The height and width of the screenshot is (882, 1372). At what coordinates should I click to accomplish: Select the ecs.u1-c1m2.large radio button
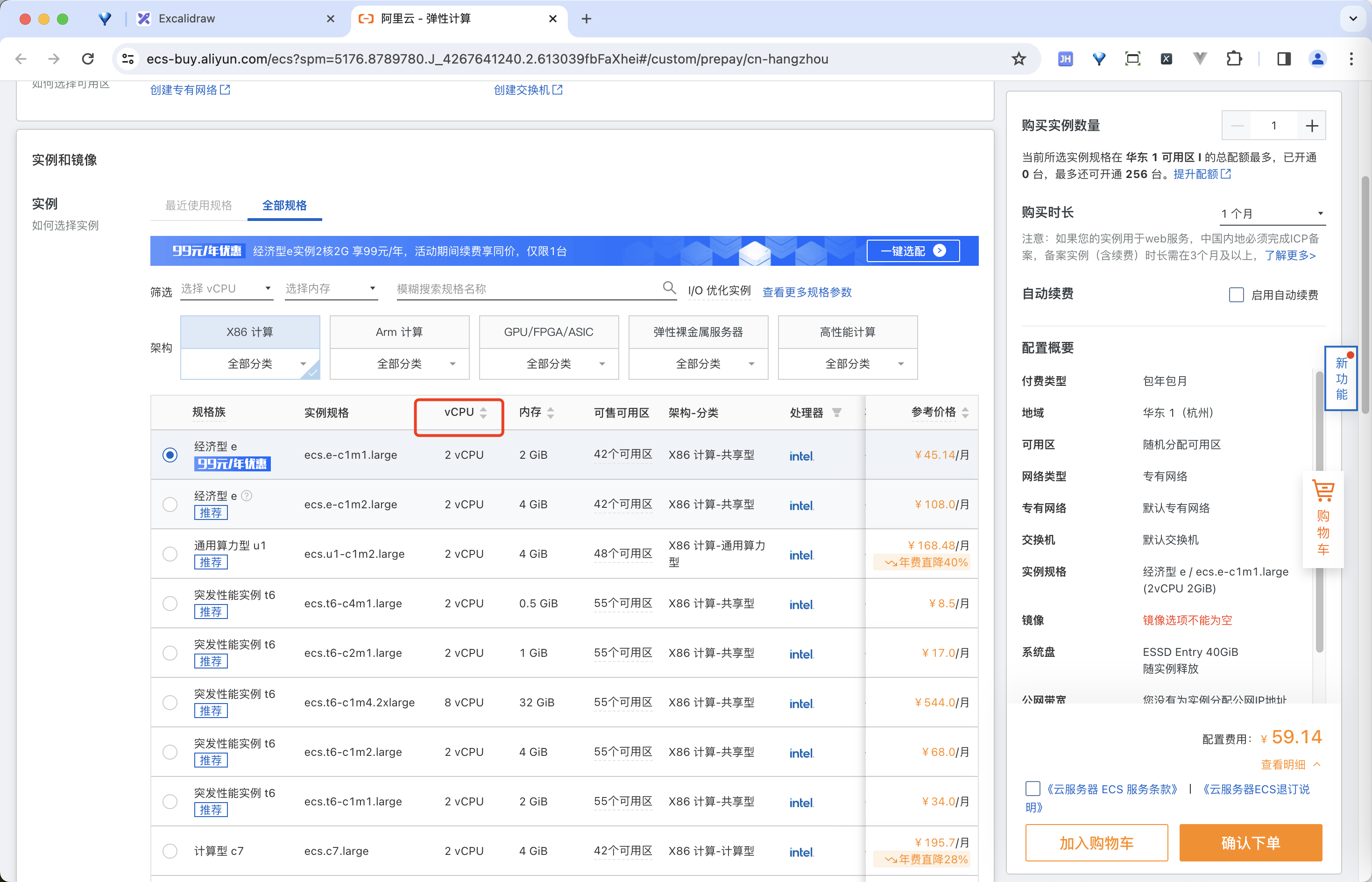170,554
